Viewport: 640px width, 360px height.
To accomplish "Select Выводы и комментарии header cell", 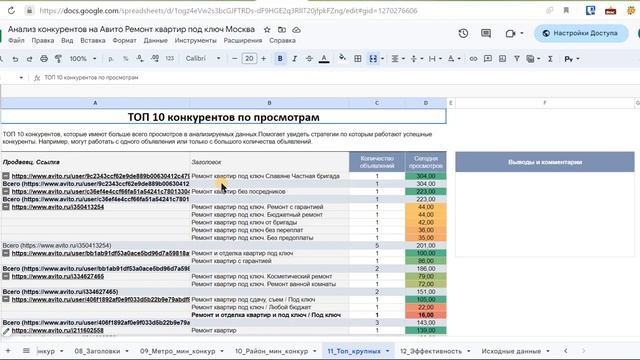I will coord(545,162).
